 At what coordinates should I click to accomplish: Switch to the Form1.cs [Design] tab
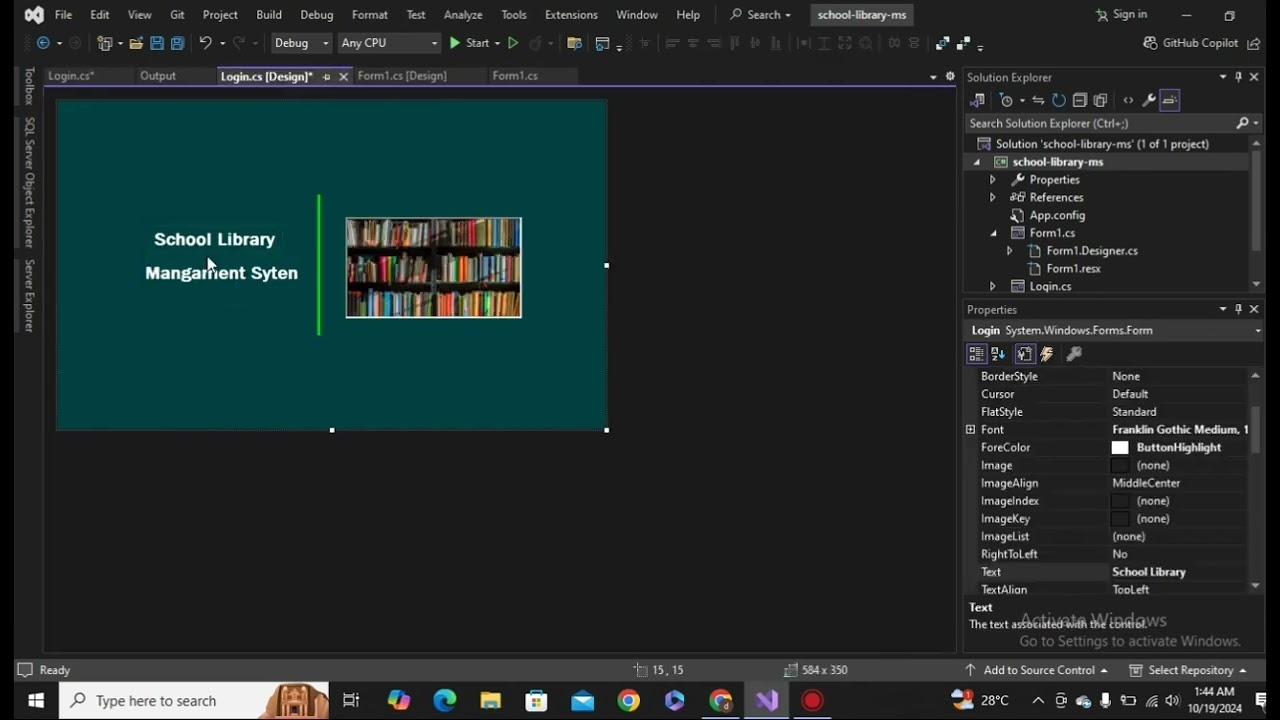click(402, 76)
